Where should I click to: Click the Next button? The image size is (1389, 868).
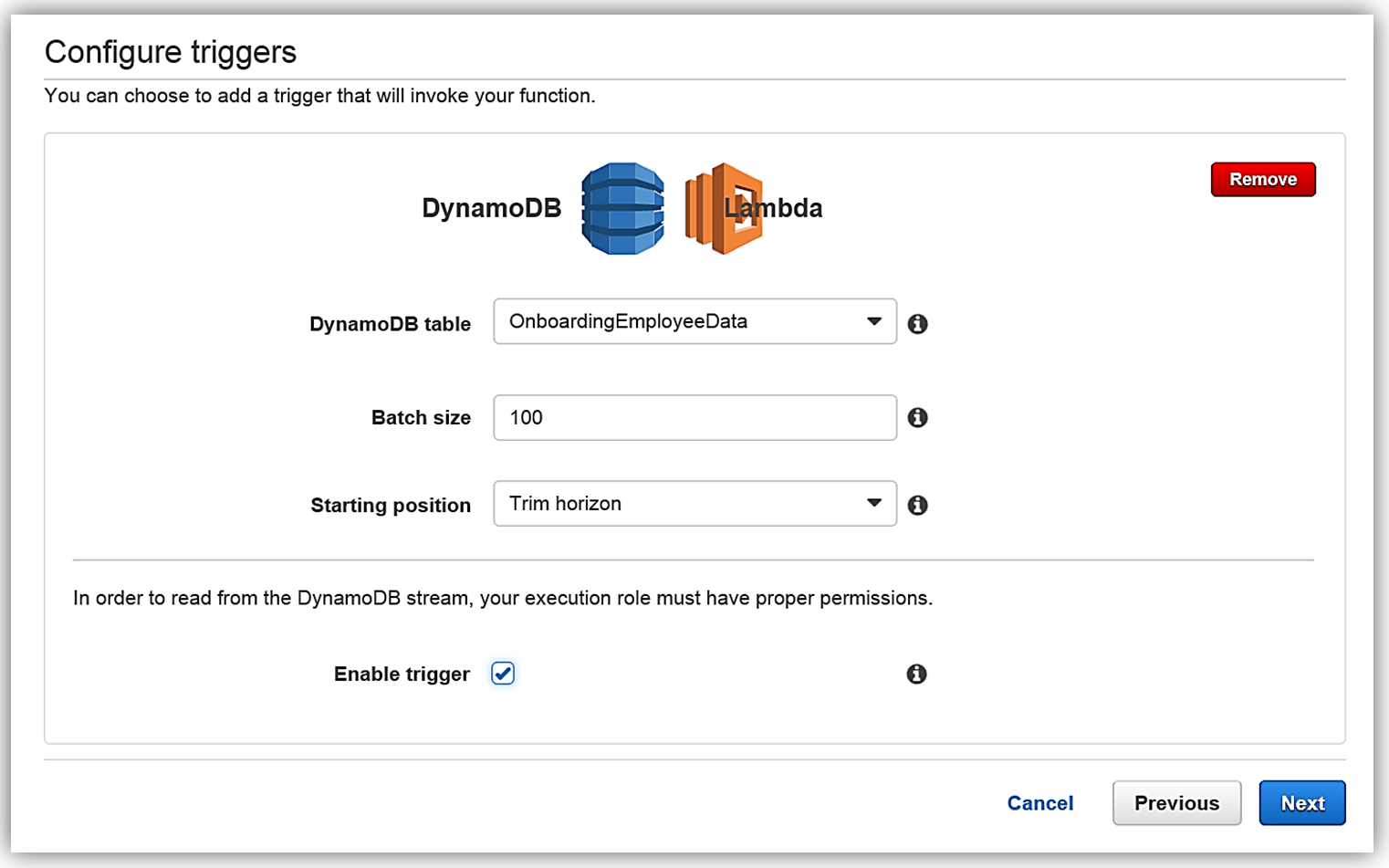[1301, 803]
